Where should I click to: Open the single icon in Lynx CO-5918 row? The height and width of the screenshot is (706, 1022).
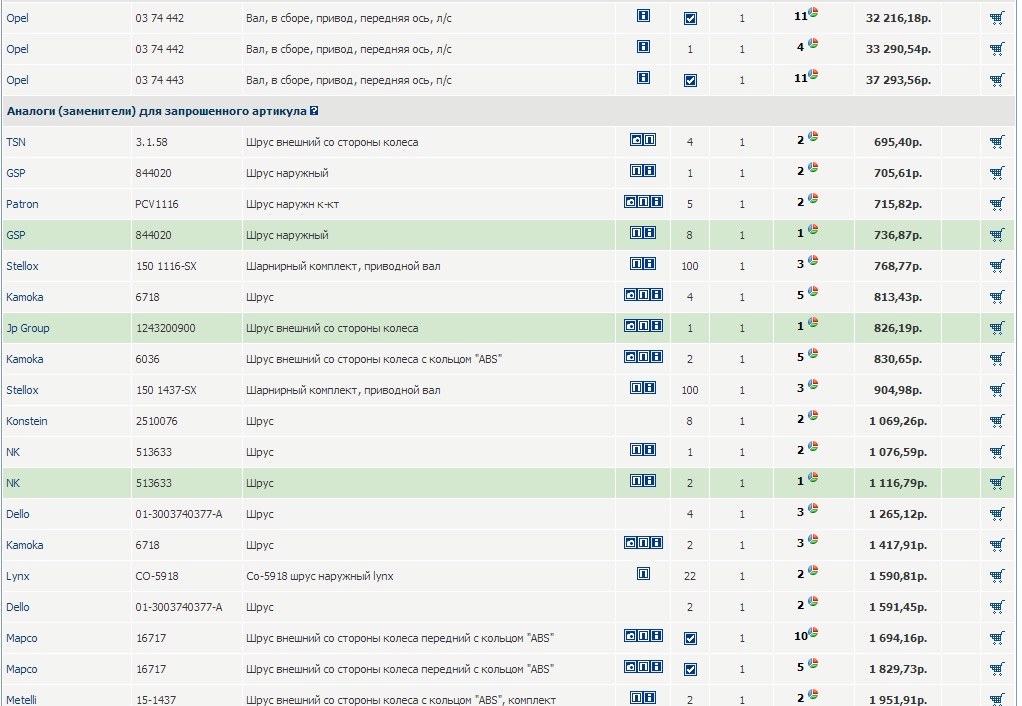pos(643,574)
